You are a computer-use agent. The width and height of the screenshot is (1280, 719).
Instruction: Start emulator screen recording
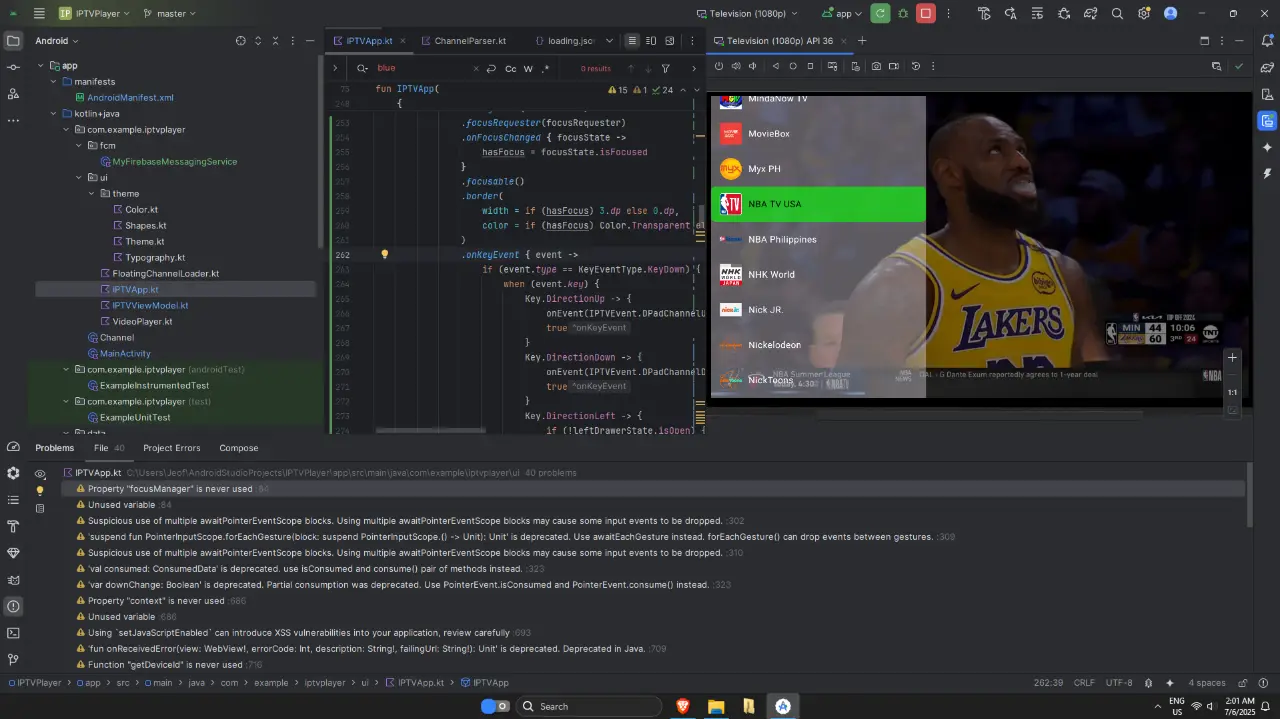894,66
